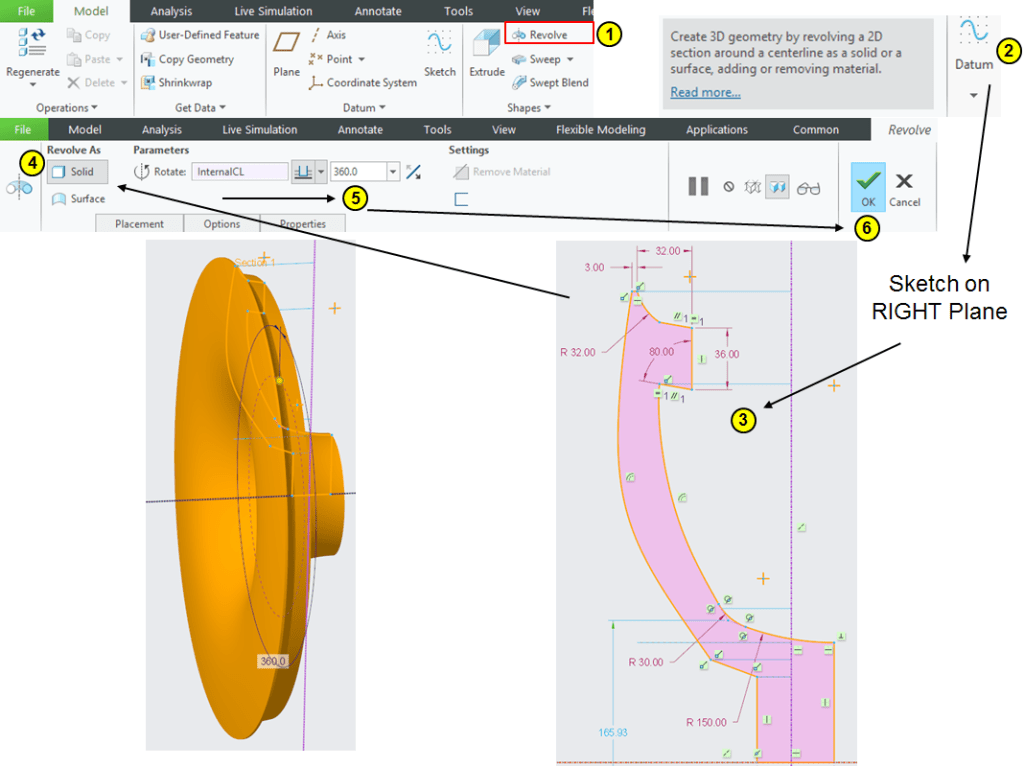The height and width of the screenshot is (766, 1024).
Task: Click the Swept Blend tool
Action: pyautogui.click(x=550, y=83)
